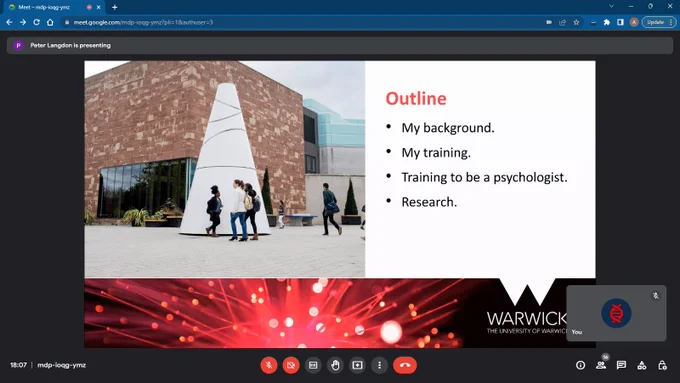Raise hand in the meeting

tap(335, 365)
